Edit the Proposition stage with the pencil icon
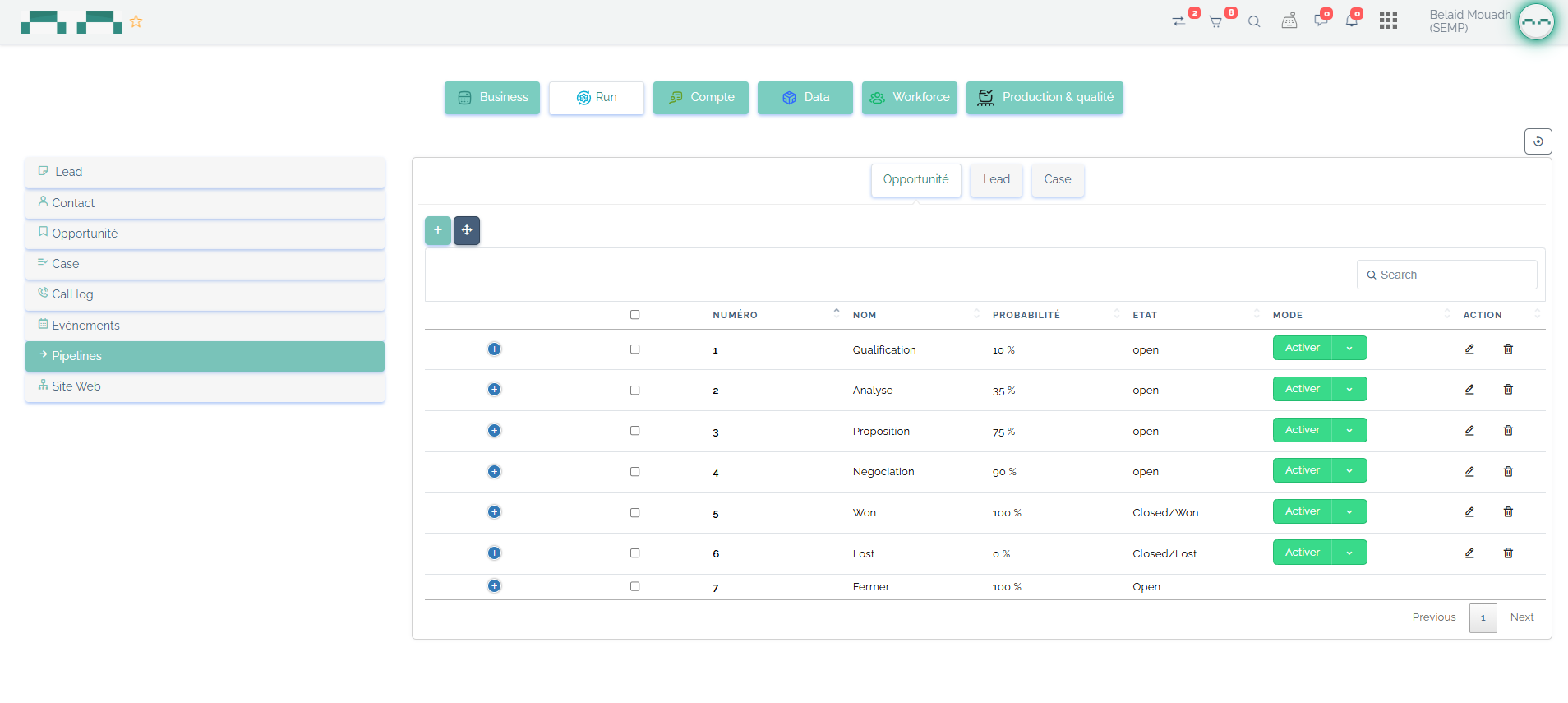The image size is (1568, 703). (x=1469, y=431)
